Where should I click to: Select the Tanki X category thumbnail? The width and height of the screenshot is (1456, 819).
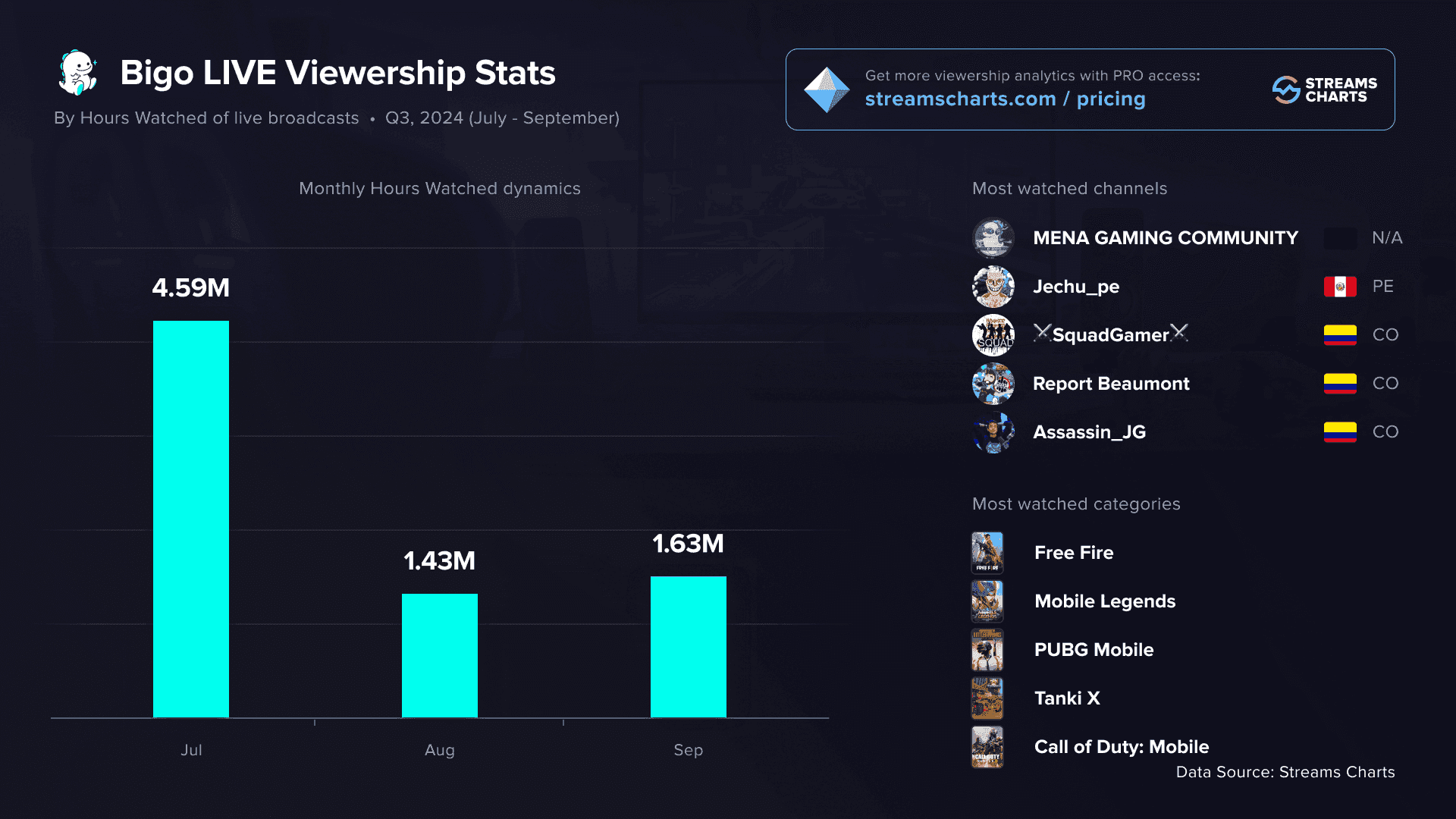(987, 698)
